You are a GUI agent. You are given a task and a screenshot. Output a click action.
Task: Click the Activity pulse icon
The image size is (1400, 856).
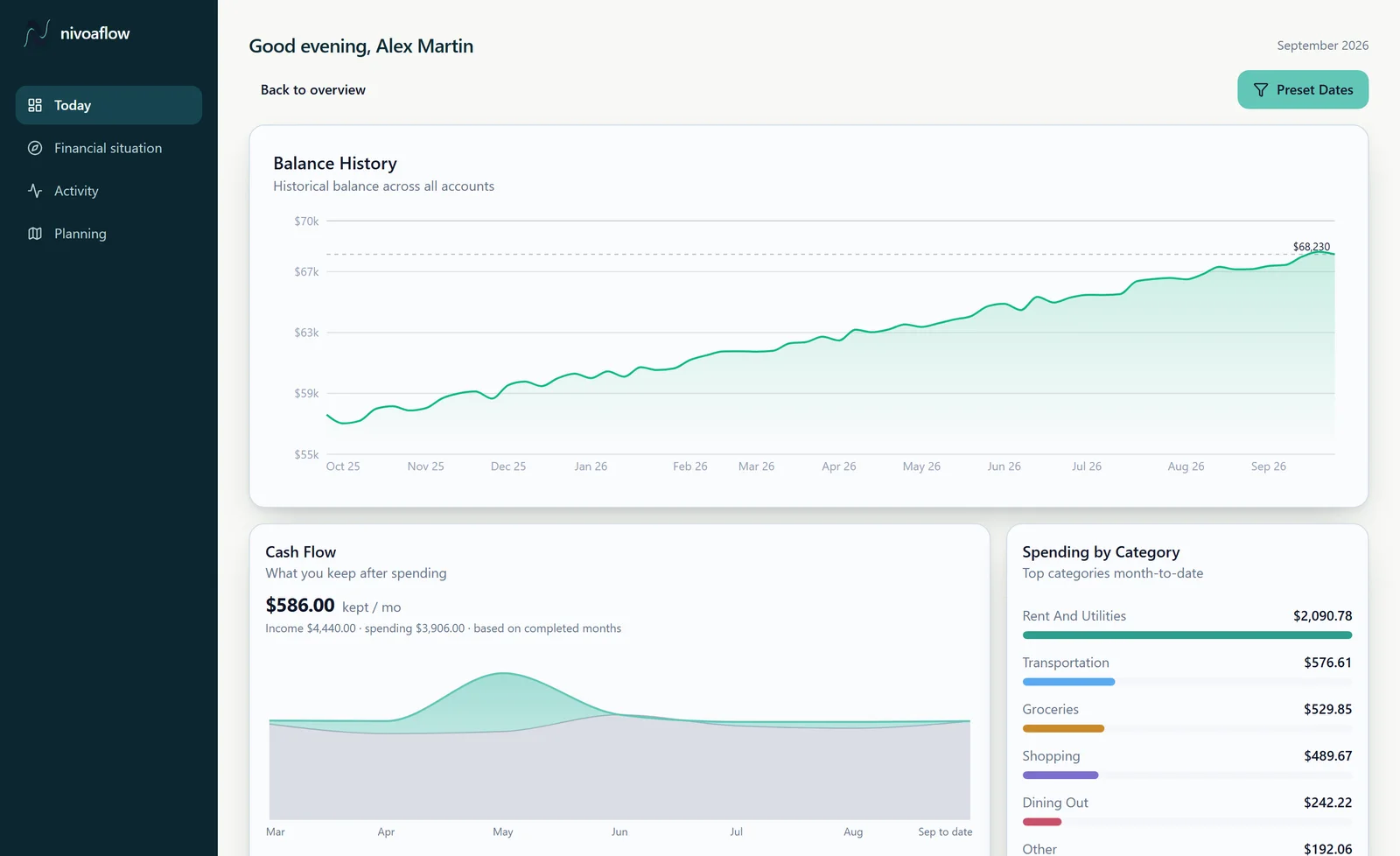[x=35, y=191]
